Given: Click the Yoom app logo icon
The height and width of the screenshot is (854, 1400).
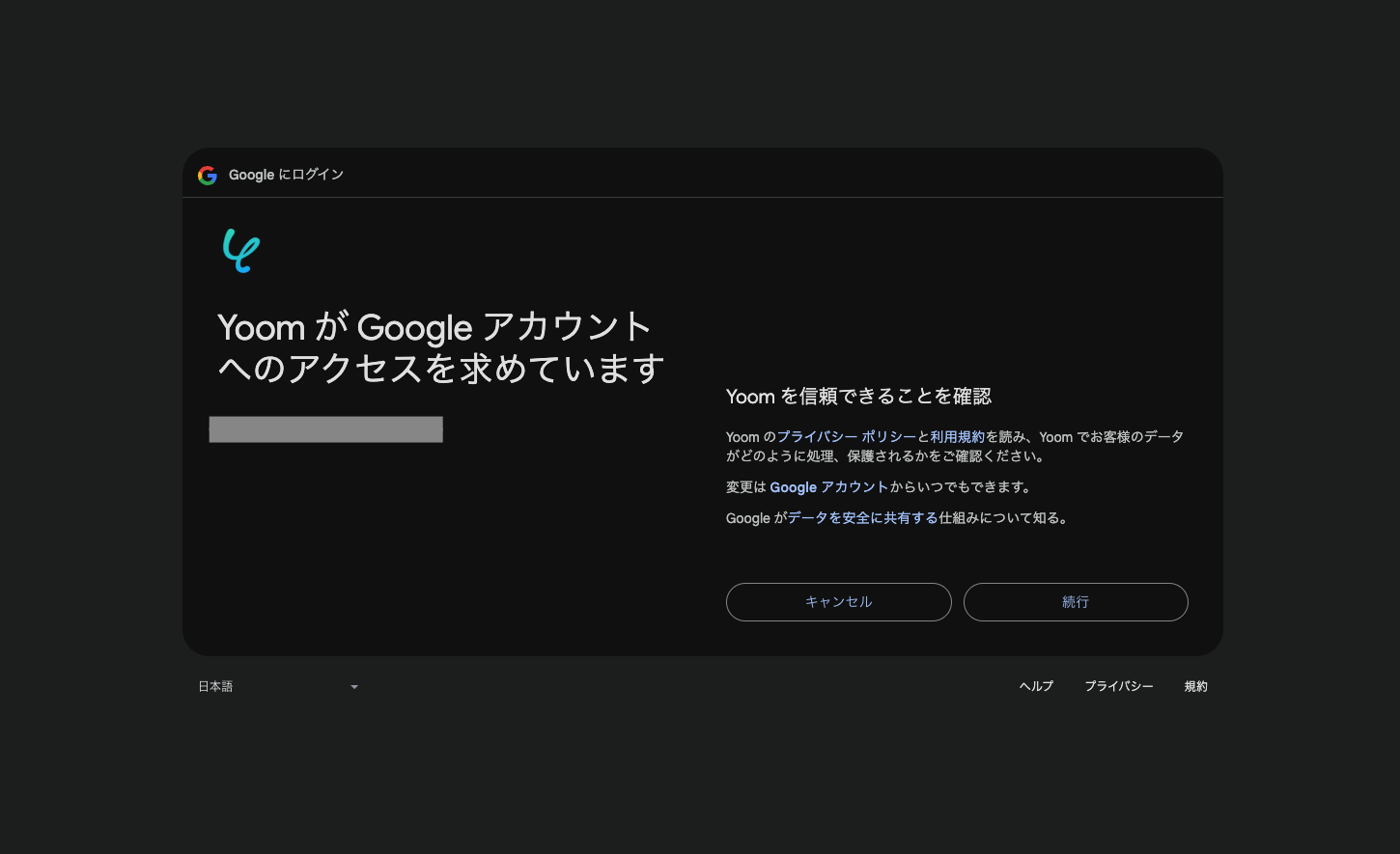Looking at the screenshot, I should (x=240, y=251).
